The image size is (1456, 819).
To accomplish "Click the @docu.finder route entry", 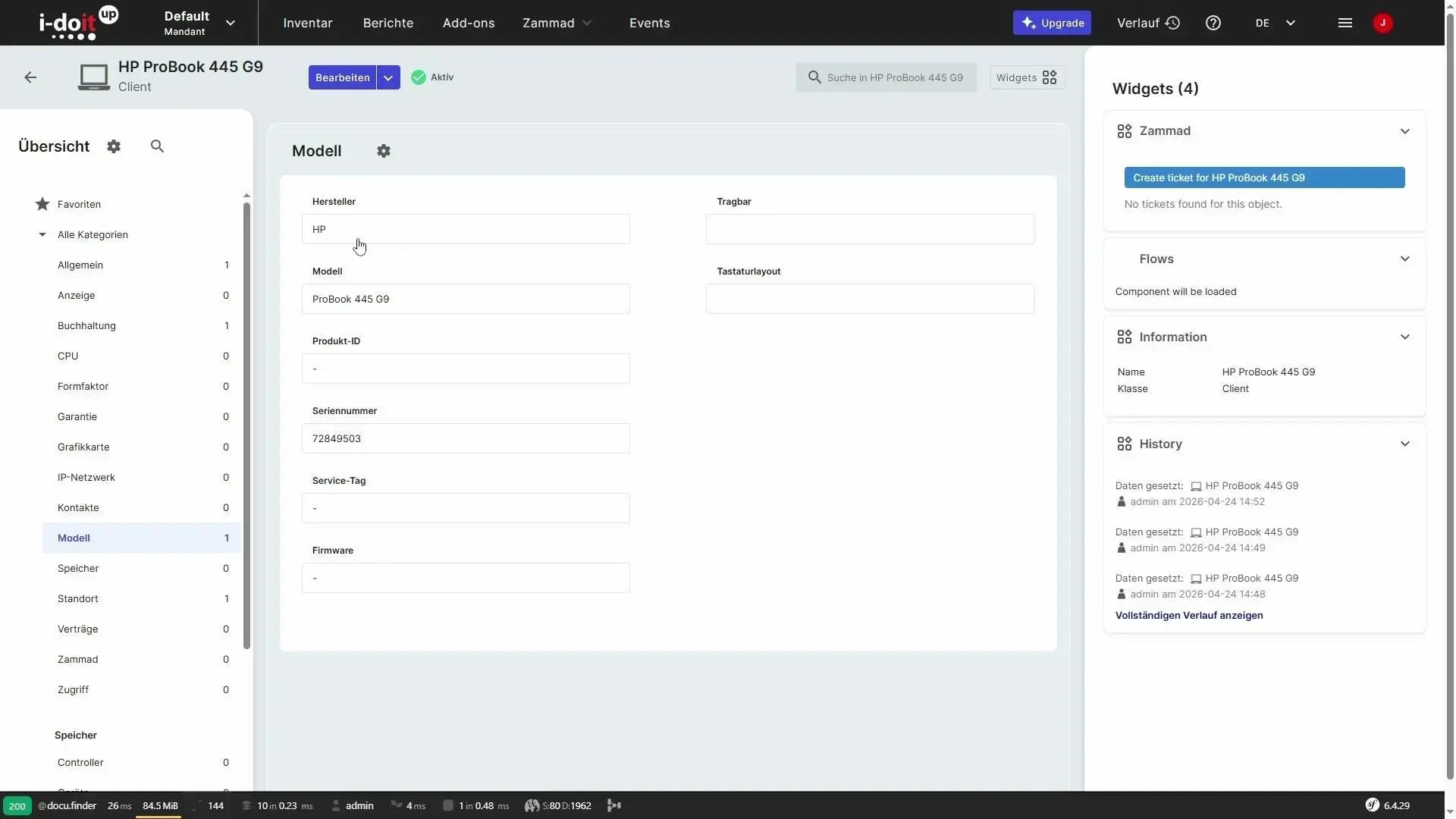I will 67,805.
